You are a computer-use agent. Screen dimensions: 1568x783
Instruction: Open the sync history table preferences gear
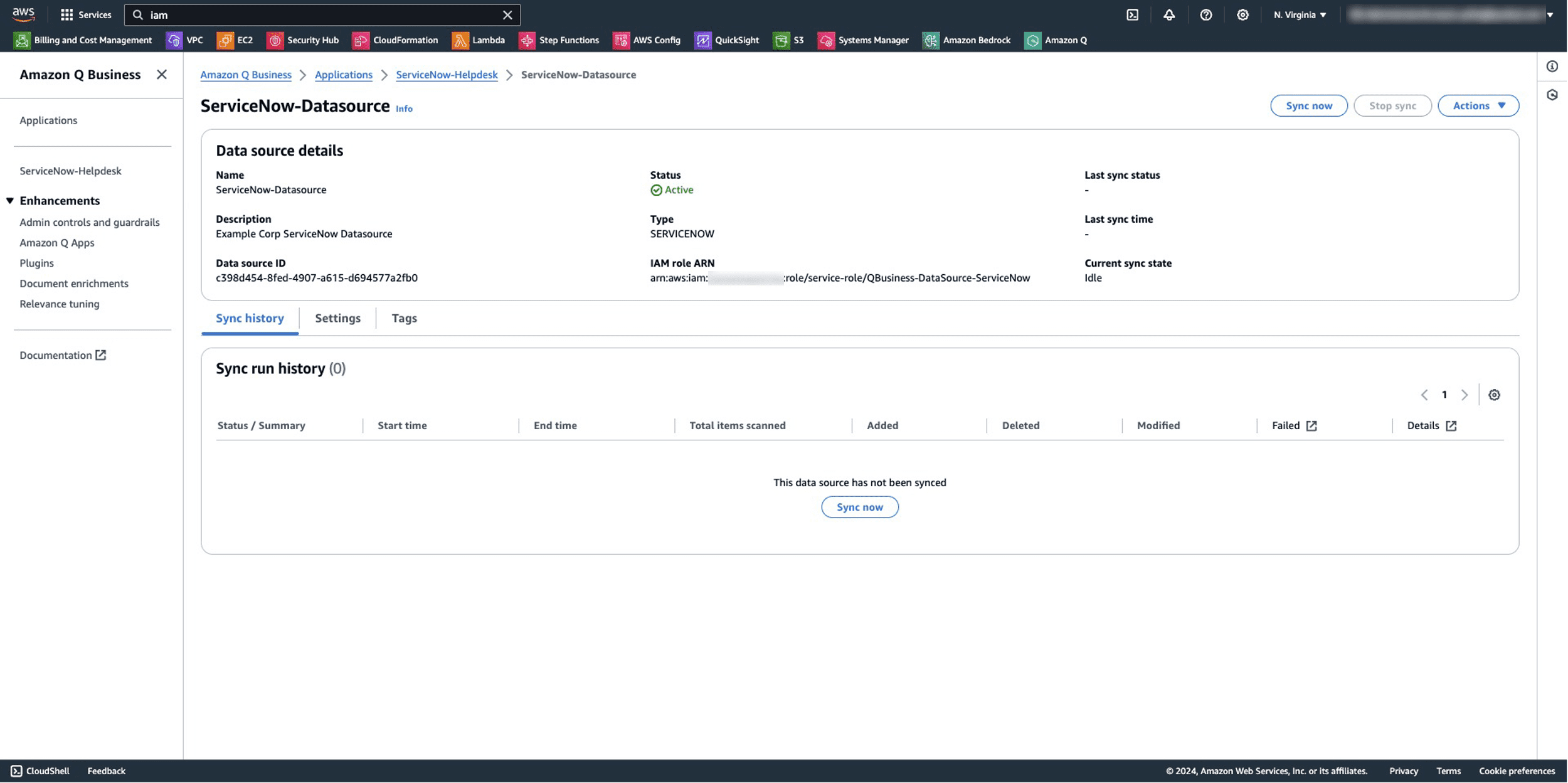[x=1494, y=395]
